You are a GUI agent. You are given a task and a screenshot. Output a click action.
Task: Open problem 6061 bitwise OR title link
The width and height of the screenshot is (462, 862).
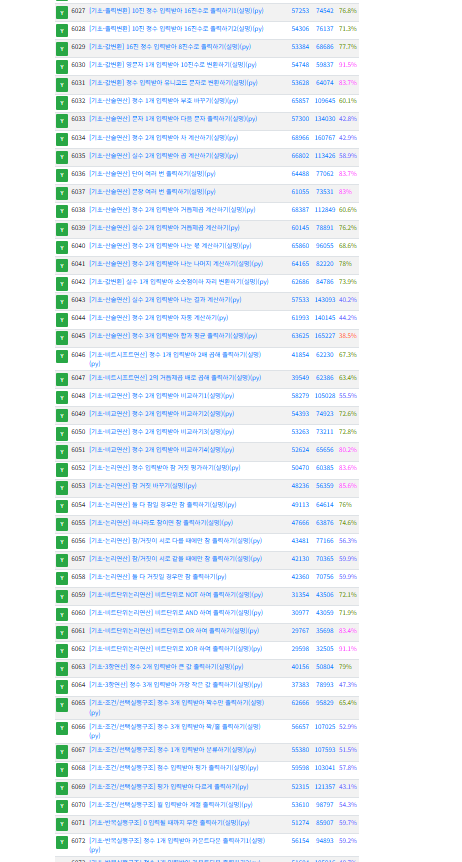coord(174,631)
